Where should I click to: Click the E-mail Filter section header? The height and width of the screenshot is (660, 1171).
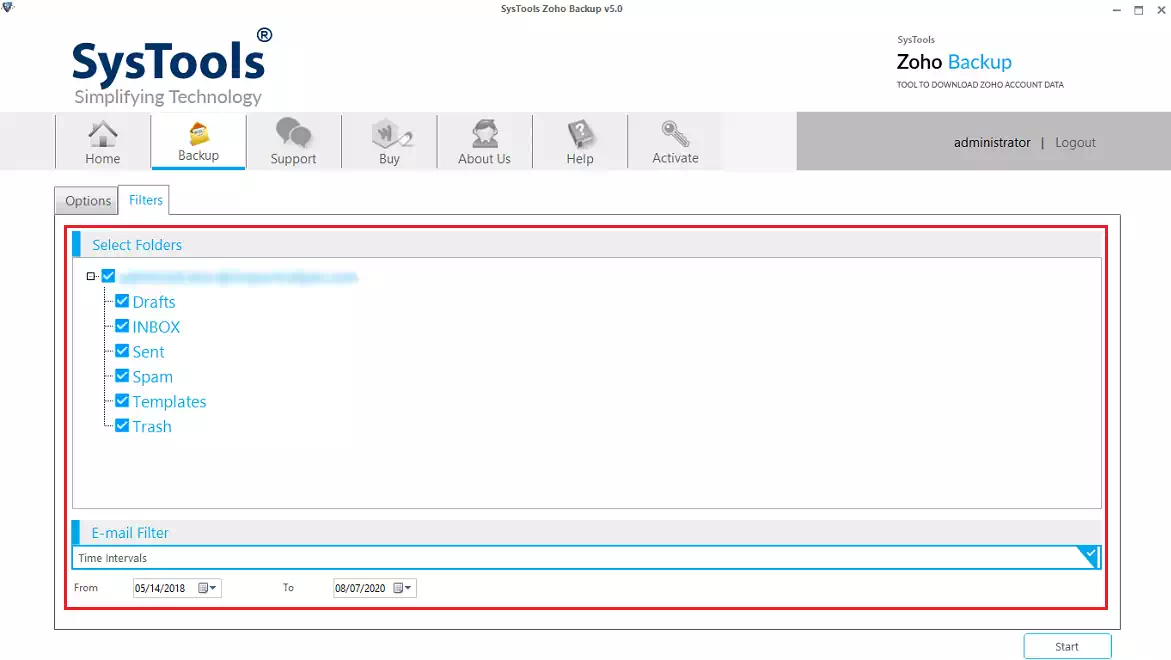[586, 532]
